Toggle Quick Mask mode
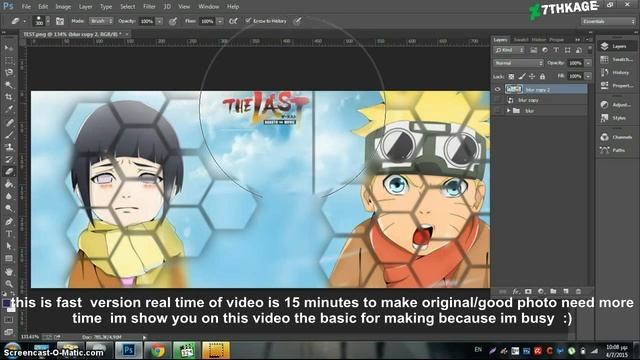Screen dimensions: 640x360 pos(9,320)
